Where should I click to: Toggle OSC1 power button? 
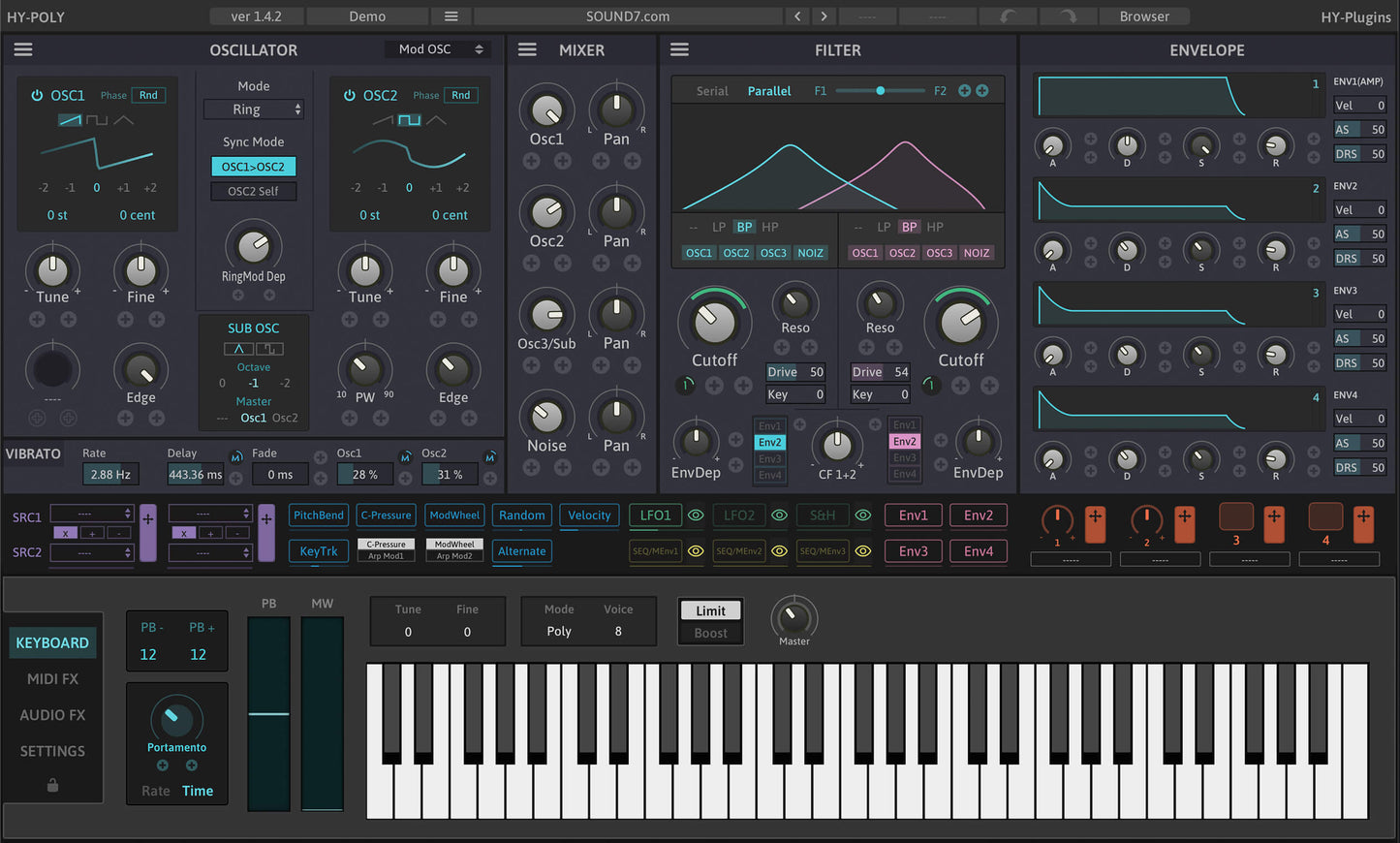click(x=37, y=95)
